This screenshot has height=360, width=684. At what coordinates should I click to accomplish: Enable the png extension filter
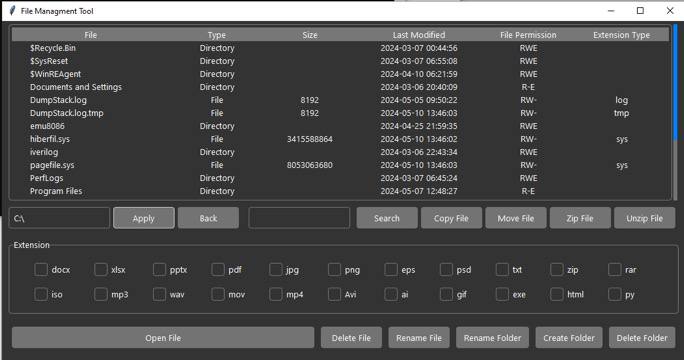[x=334, y=269]
